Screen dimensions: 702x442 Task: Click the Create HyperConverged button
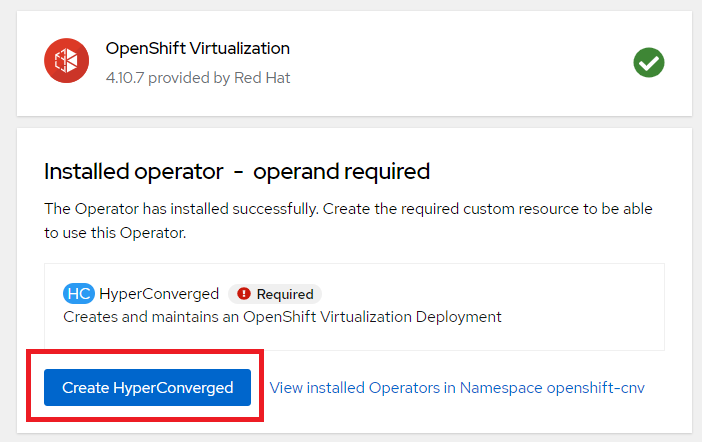(147, 387)
